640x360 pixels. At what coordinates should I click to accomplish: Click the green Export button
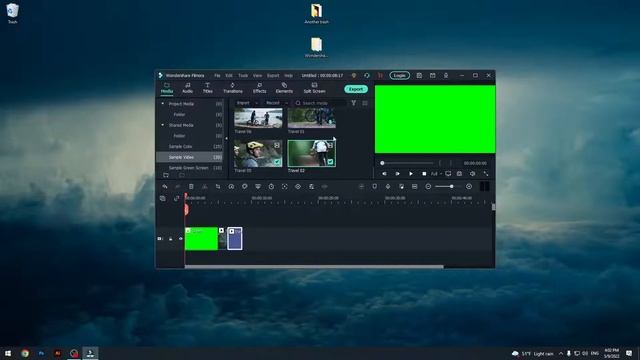pos(356,89)
